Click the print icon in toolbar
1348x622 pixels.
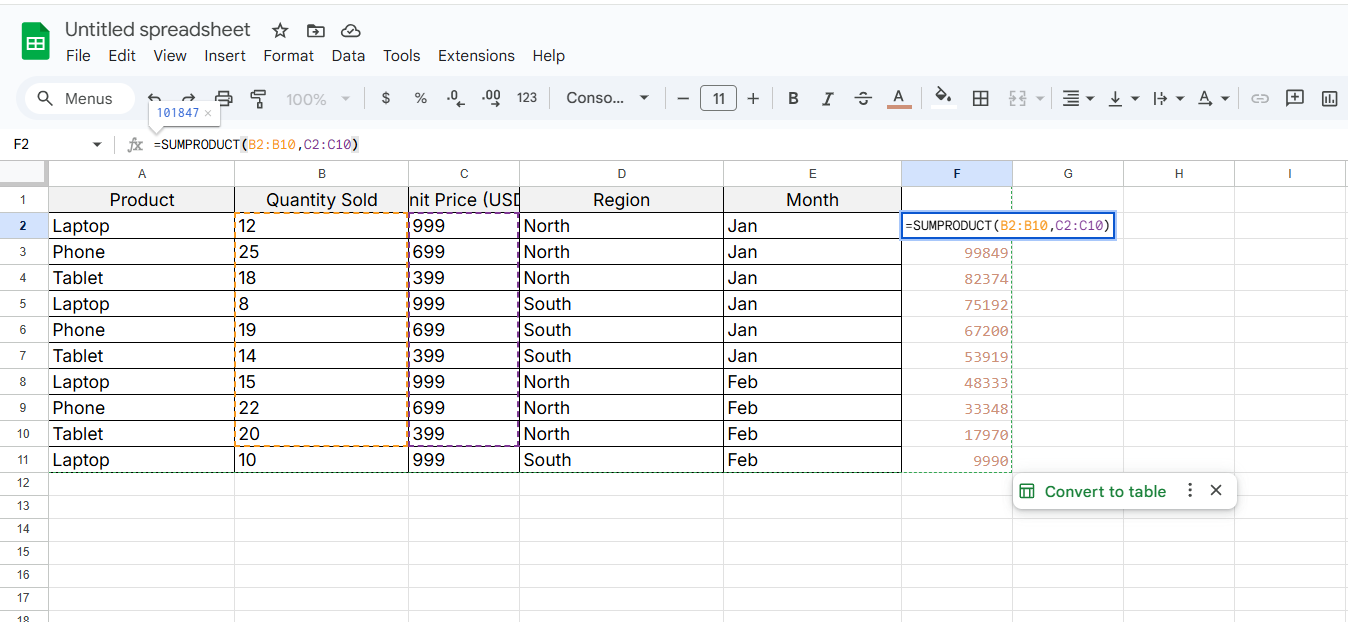point(224,98)
